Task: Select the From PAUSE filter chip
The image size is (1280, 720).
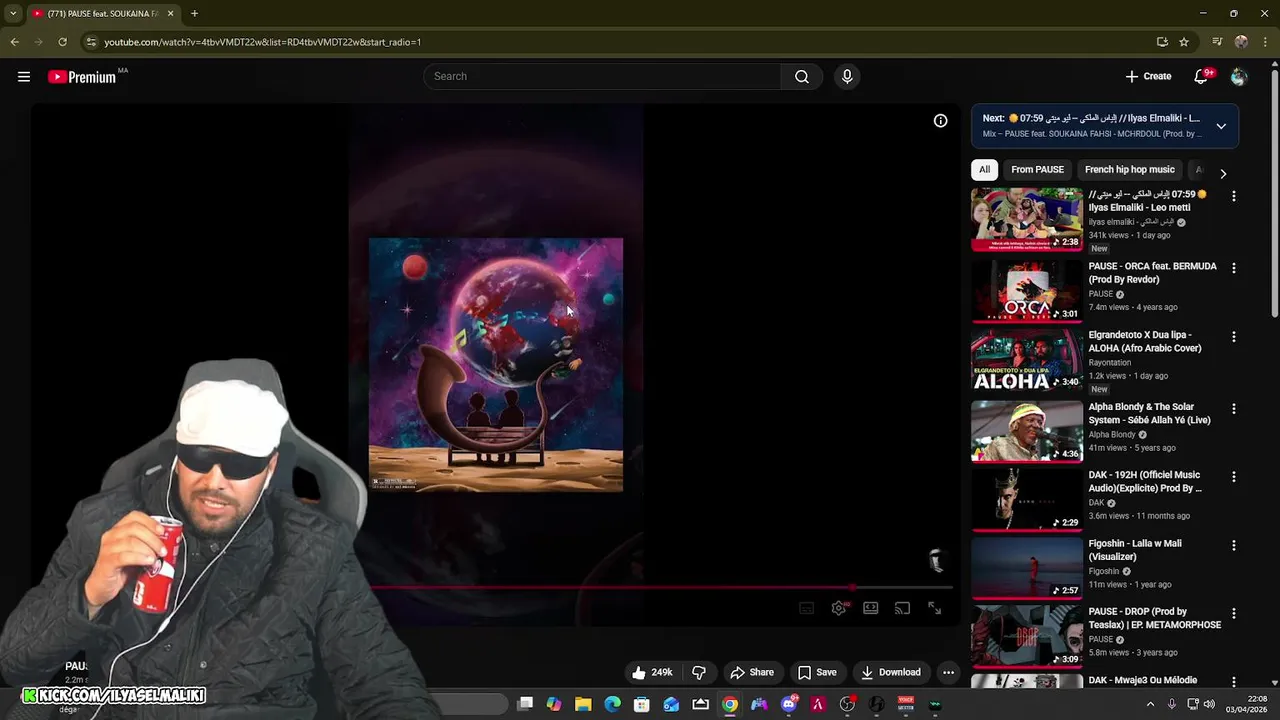Action: tap(1037, 170)
